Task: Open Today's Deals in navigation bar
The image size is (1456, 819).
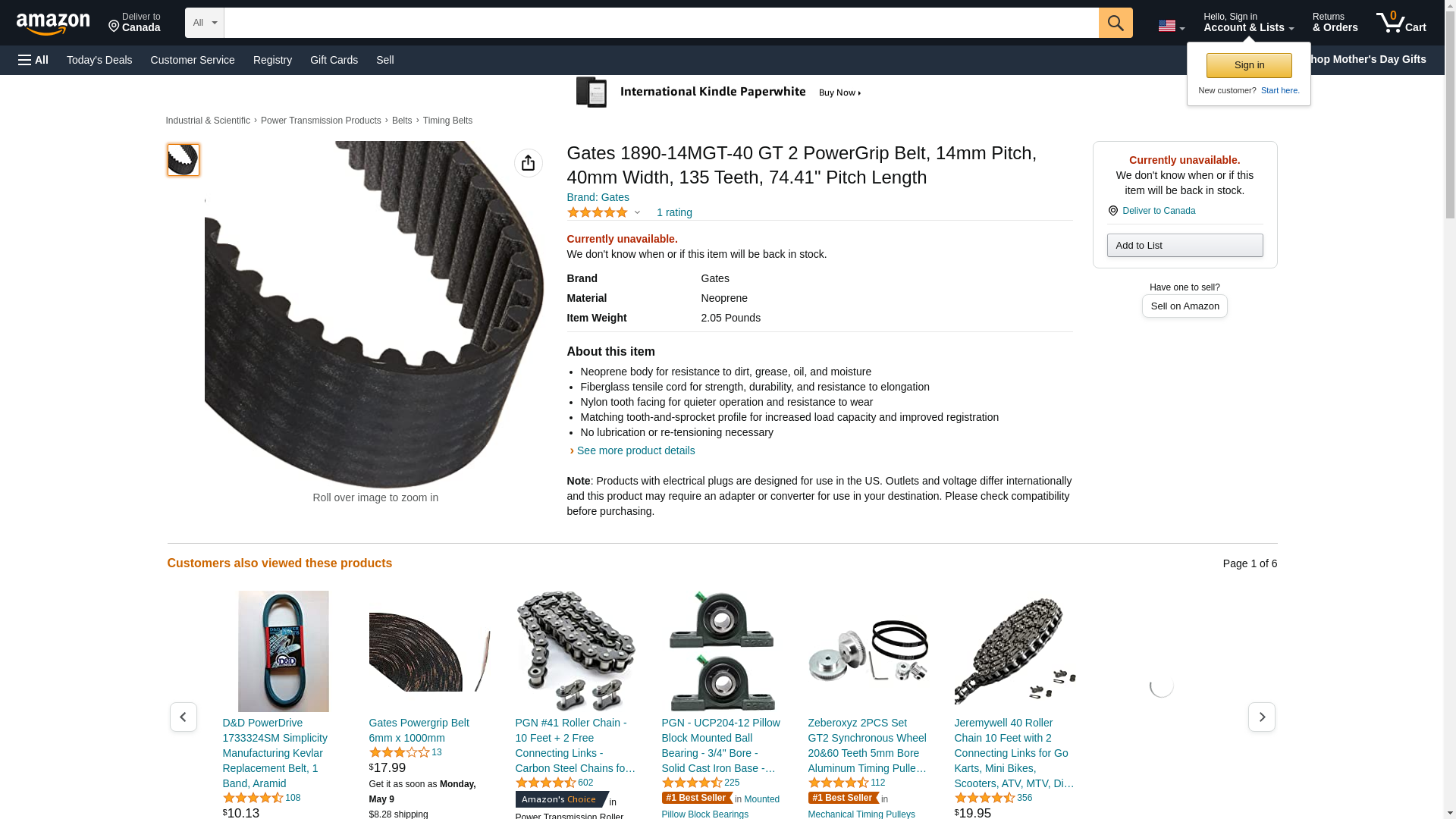Action: click(99, 60)
